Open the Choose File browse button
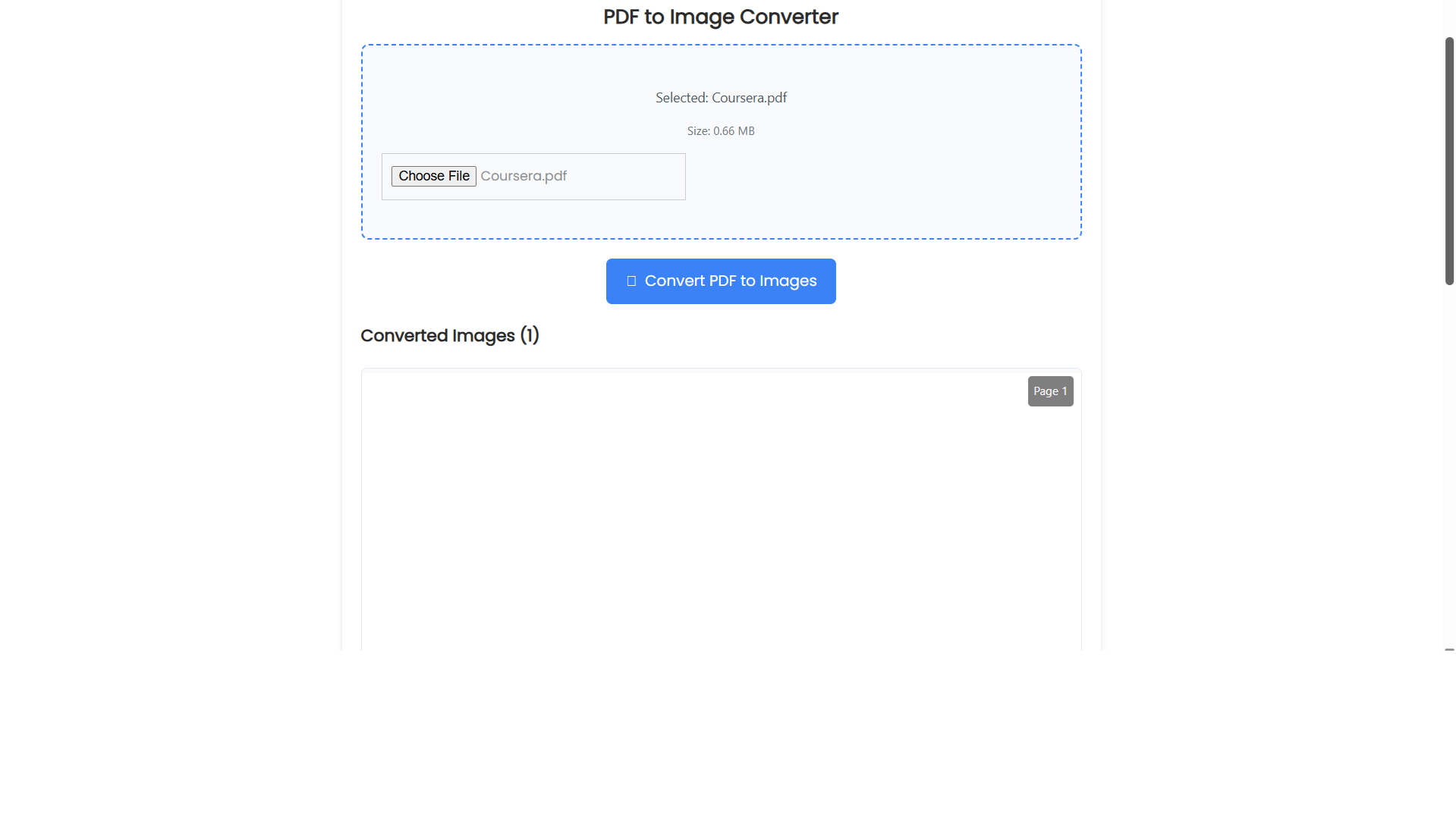Image resolution: width=1456 pixels, height=819 pixels. (x=433, y=176)
